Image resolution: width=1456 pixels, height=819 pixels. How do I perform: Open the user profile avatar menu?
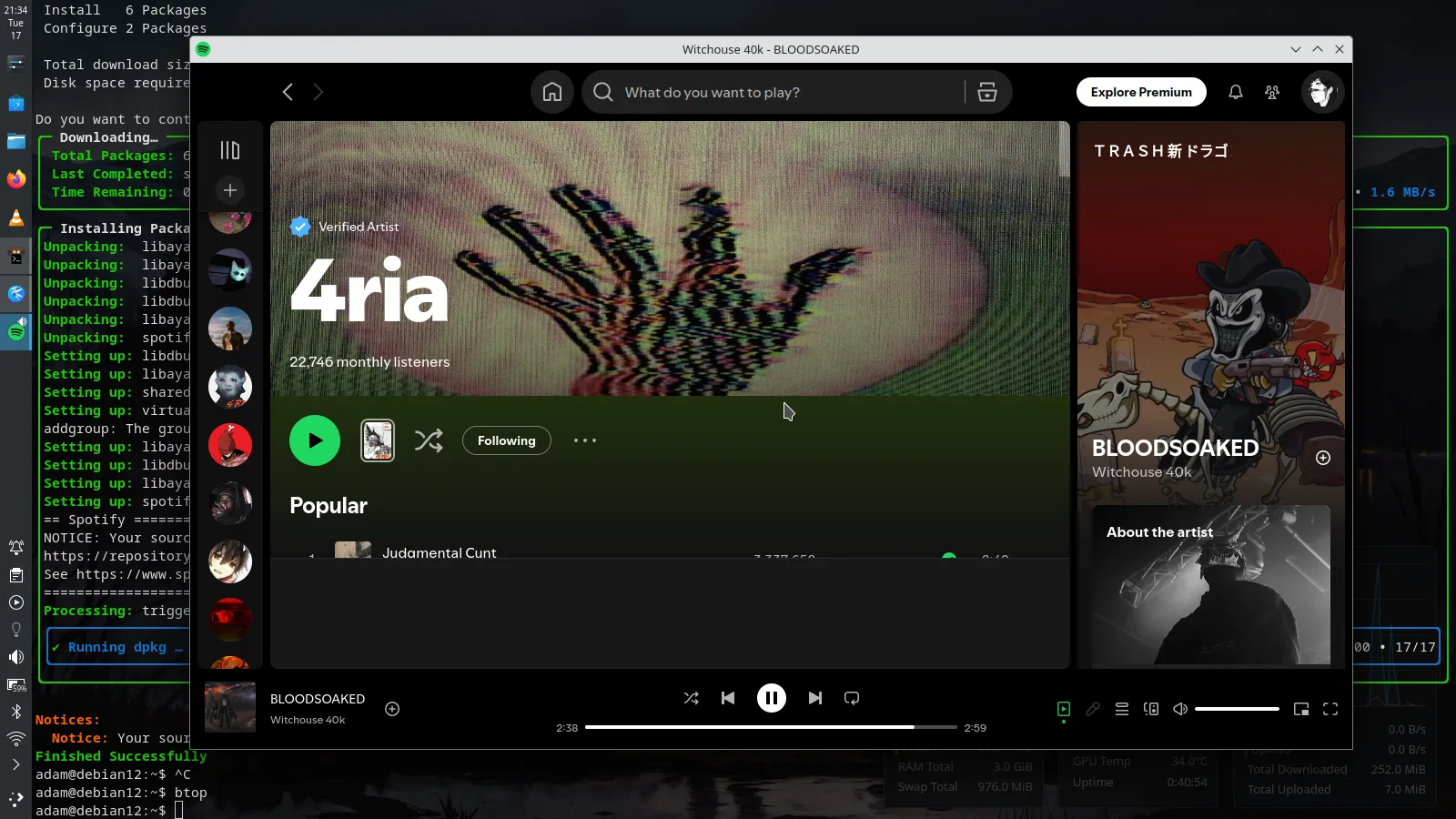click(1322, 92)
